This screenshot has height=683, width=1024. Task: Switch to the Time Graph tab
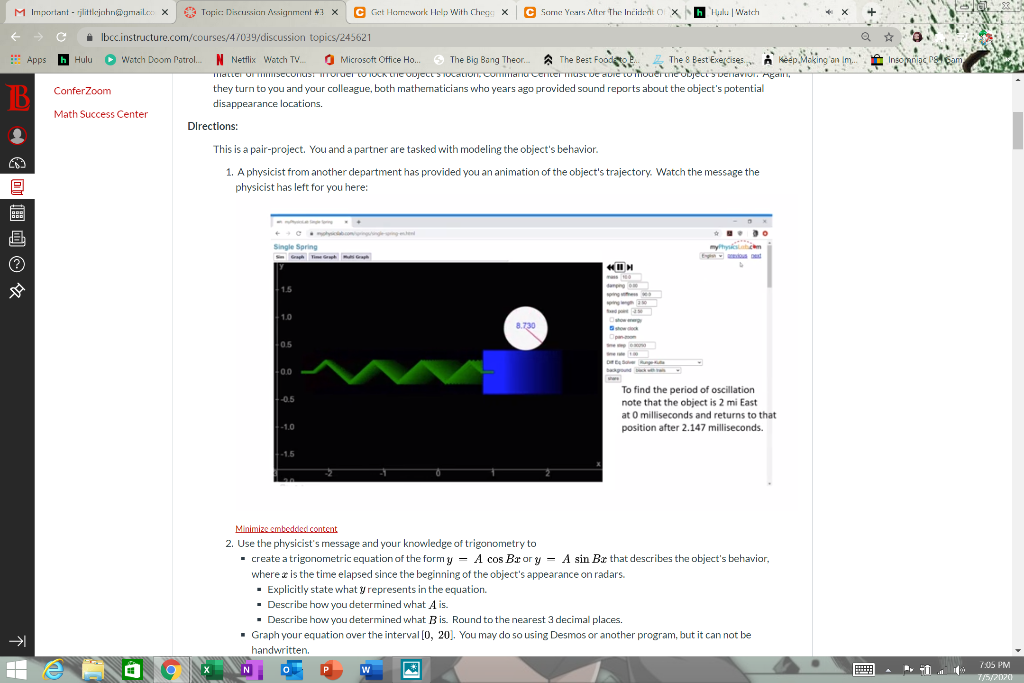pos(324,256)
